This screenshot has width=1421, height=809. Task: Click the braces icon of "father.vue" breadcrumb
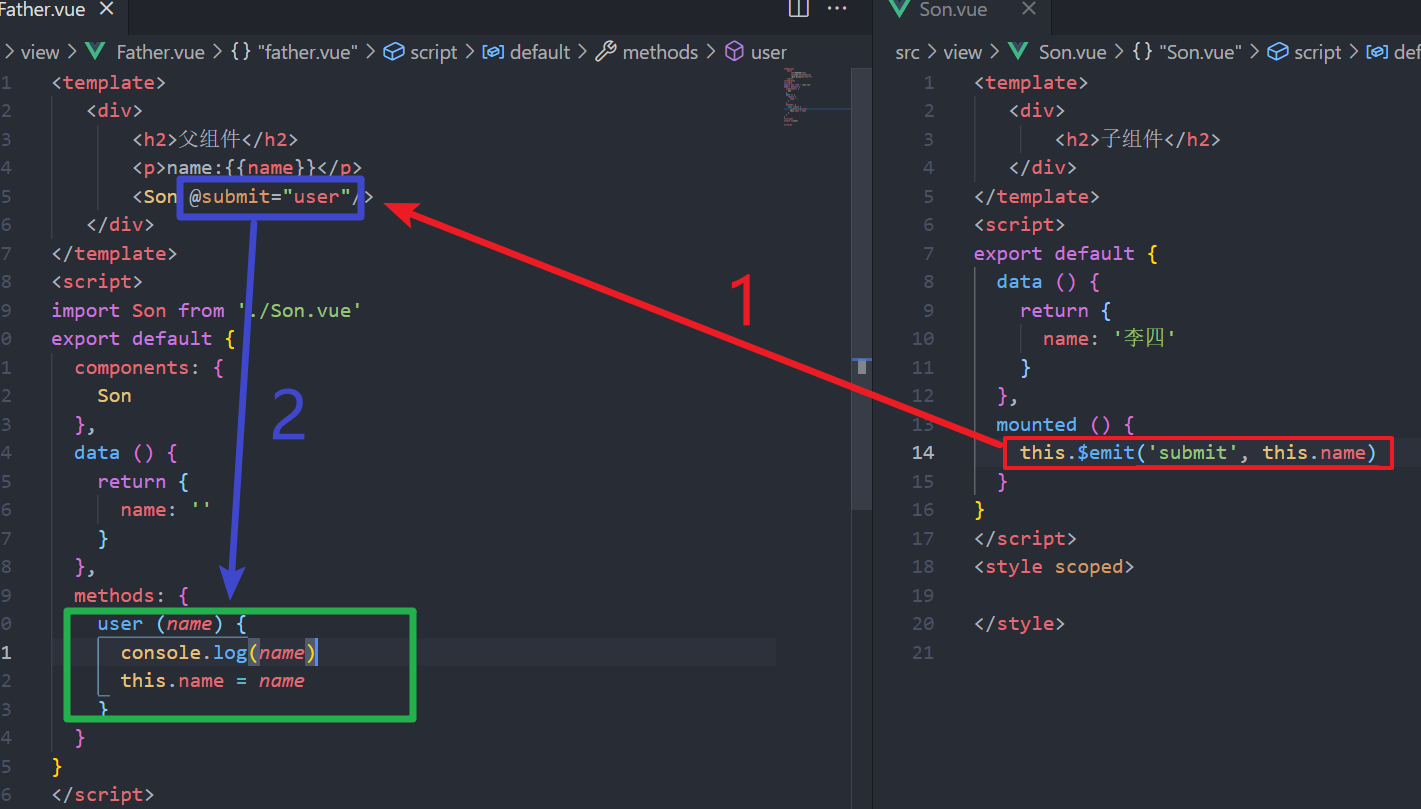(x=240, y=52)
